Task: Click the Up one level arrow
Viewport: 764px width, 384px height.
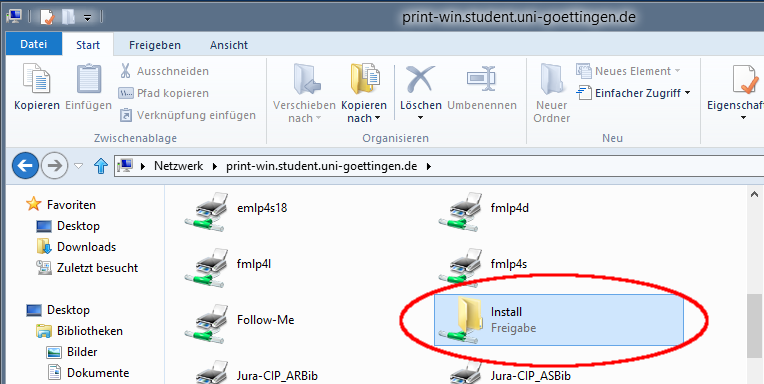Action: tap(100, 166)
